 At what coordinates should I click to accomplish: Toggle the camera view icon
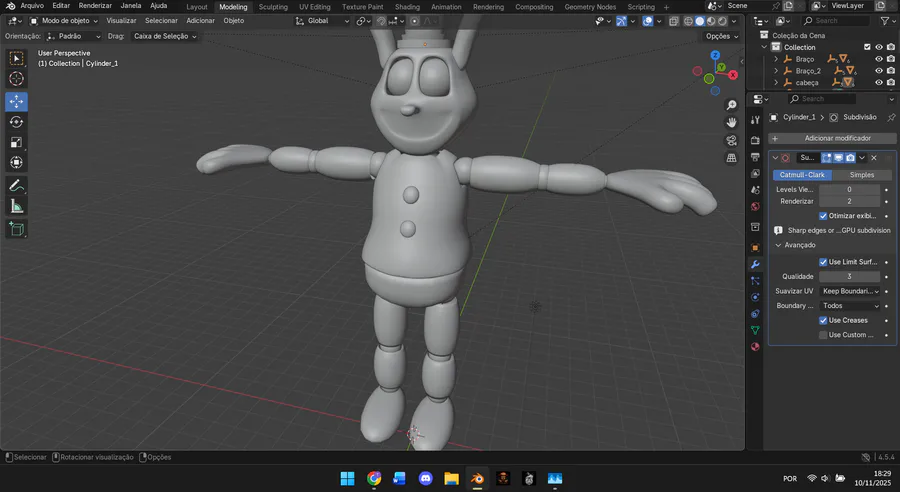point(731,140)
